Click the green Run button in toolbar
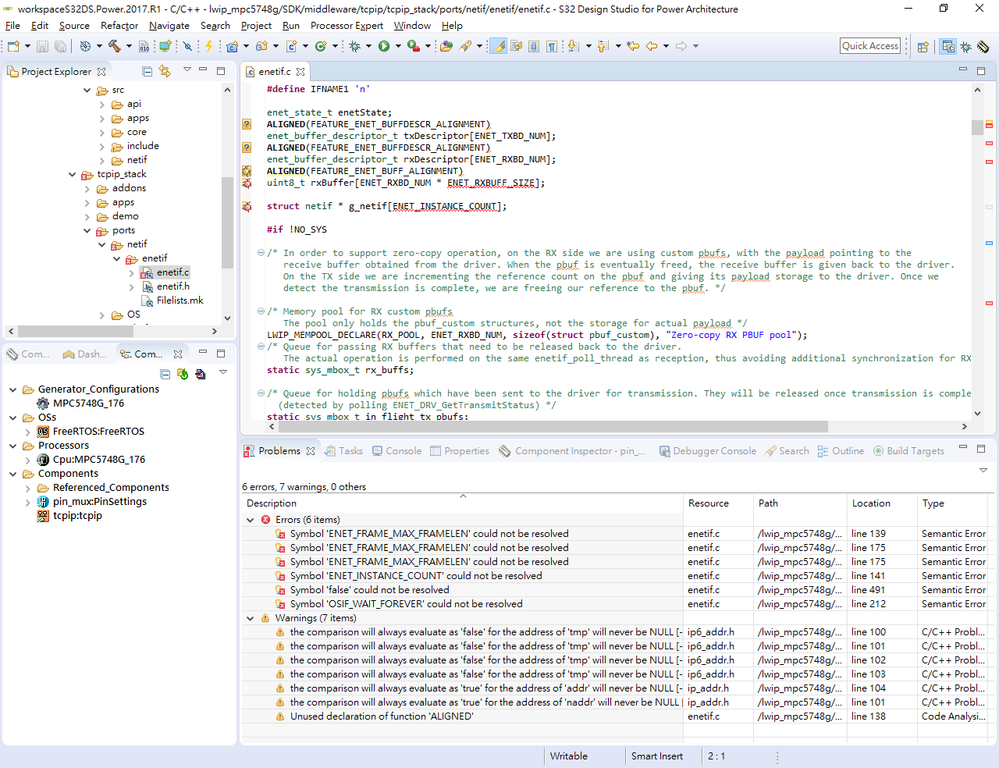999x768 pixels. click(x=383, y=46)
